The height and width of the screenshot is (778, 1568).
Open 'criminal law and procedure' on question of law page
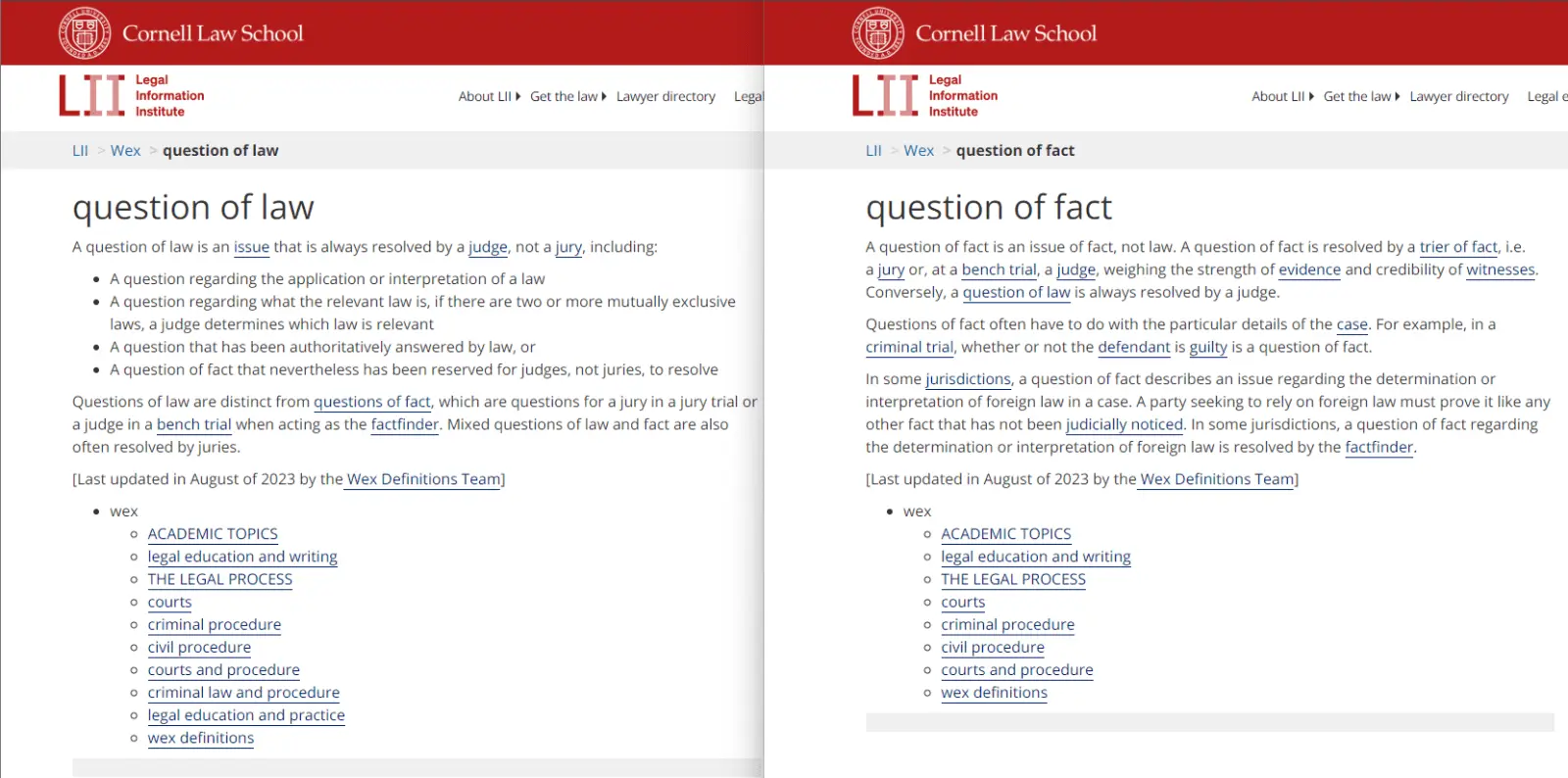pos(244,692)
